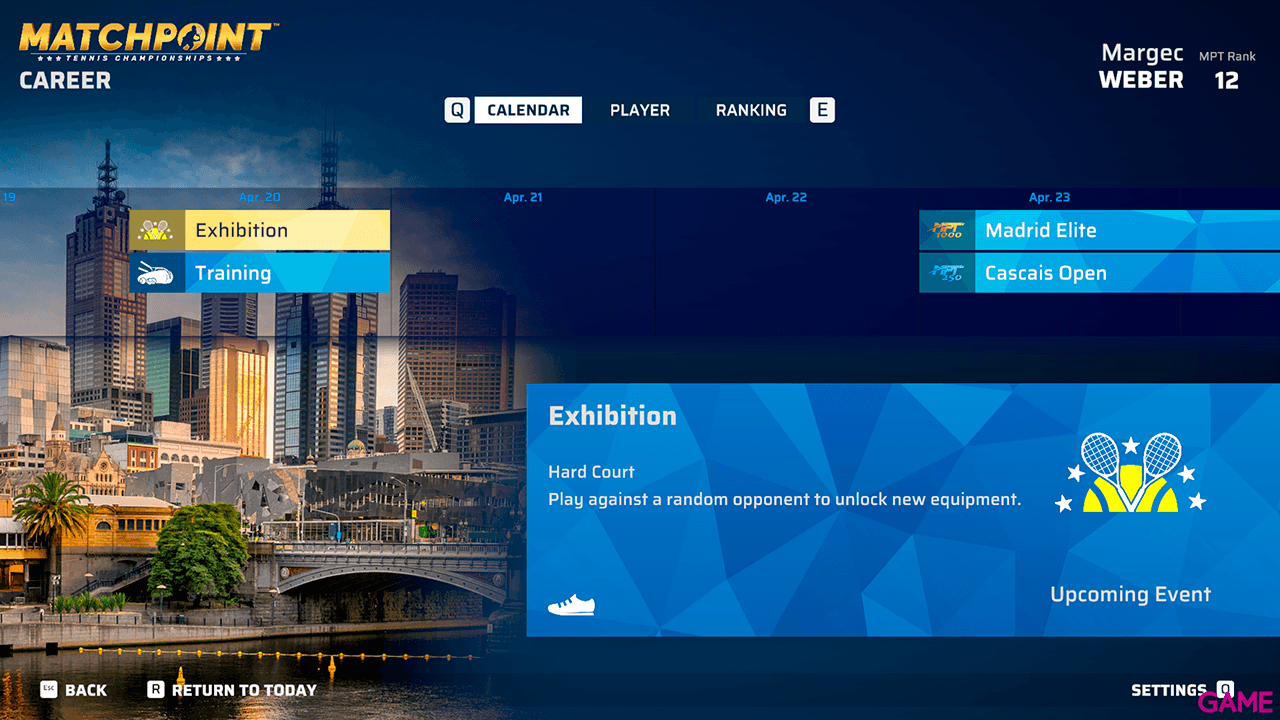
Task: Open the Player tab
Action: coord(640,110)
